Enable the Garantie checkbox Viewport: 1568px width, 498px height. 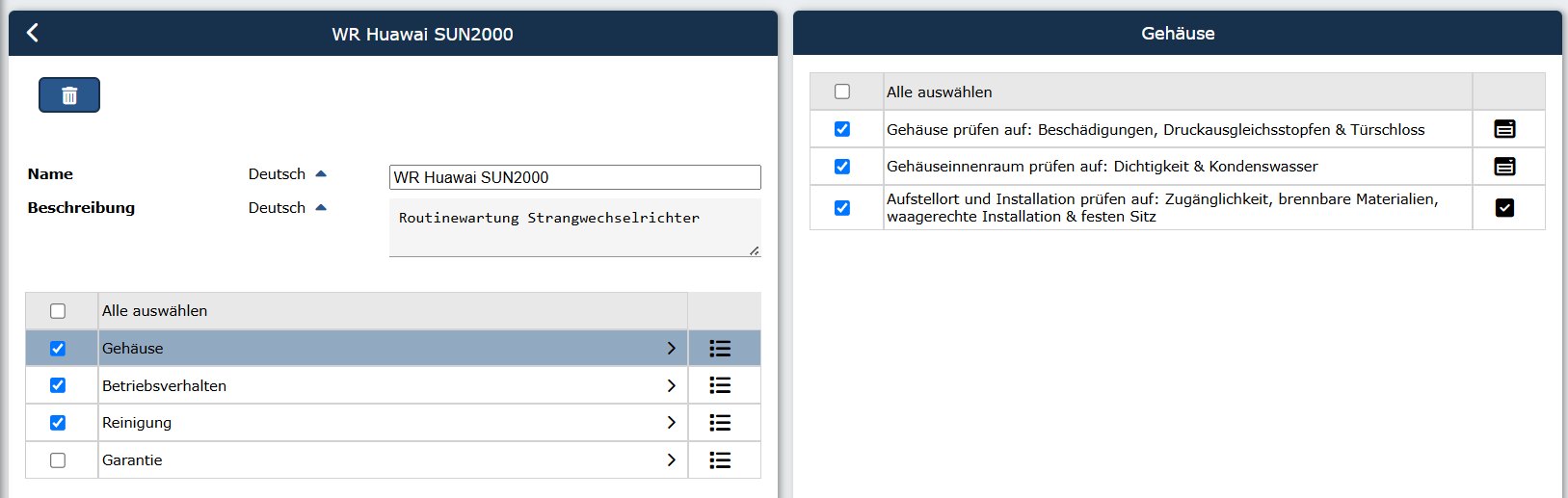(58, 460)
